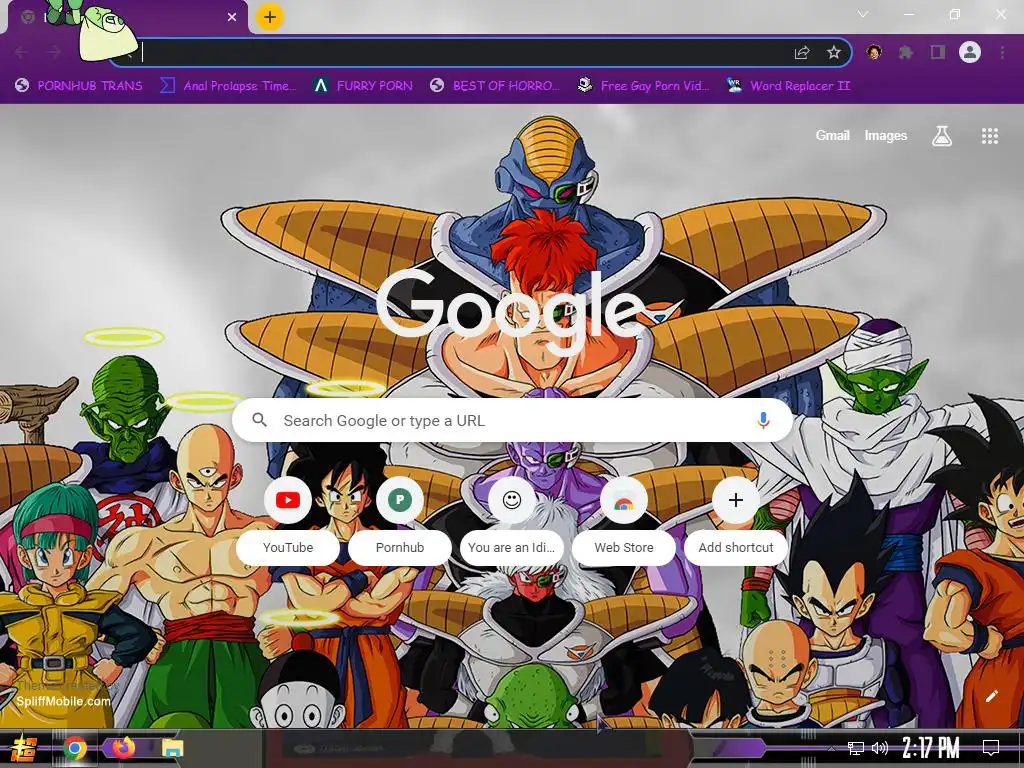
Task: Open the tab search chevron dropdown
Action: (x=863, y=14)
